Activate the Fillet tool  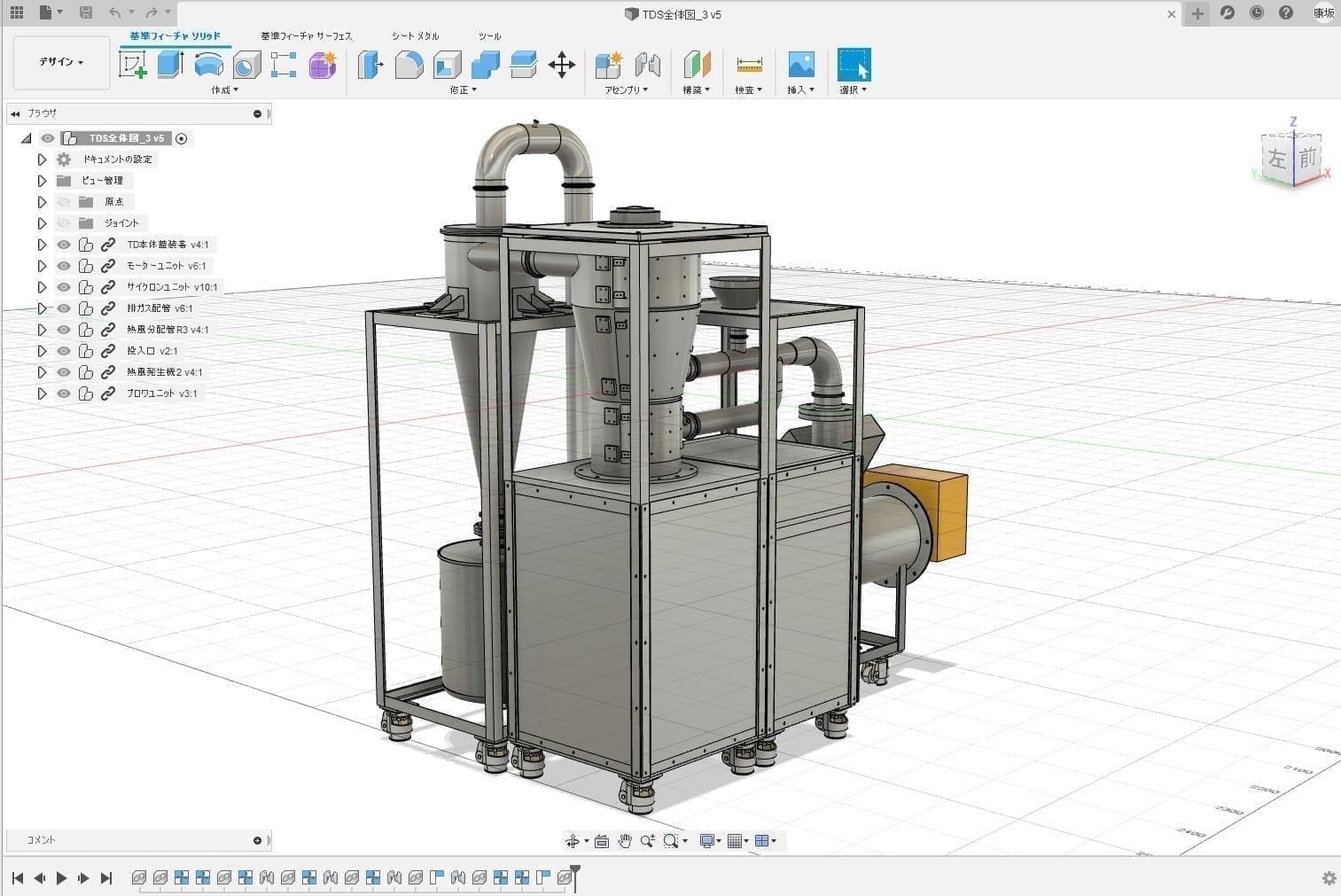point(409,65)
